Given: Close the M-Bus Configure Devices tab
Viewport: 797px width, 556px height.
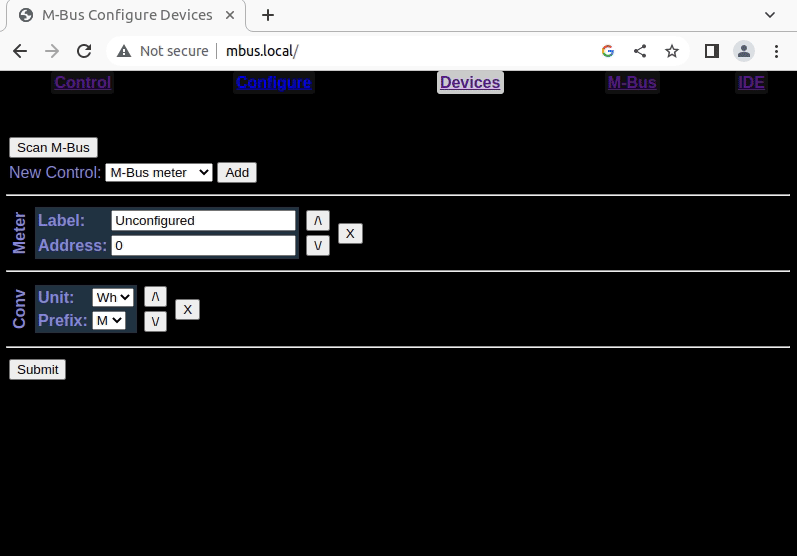Looking at the screenshot, I should click(230, 15).
